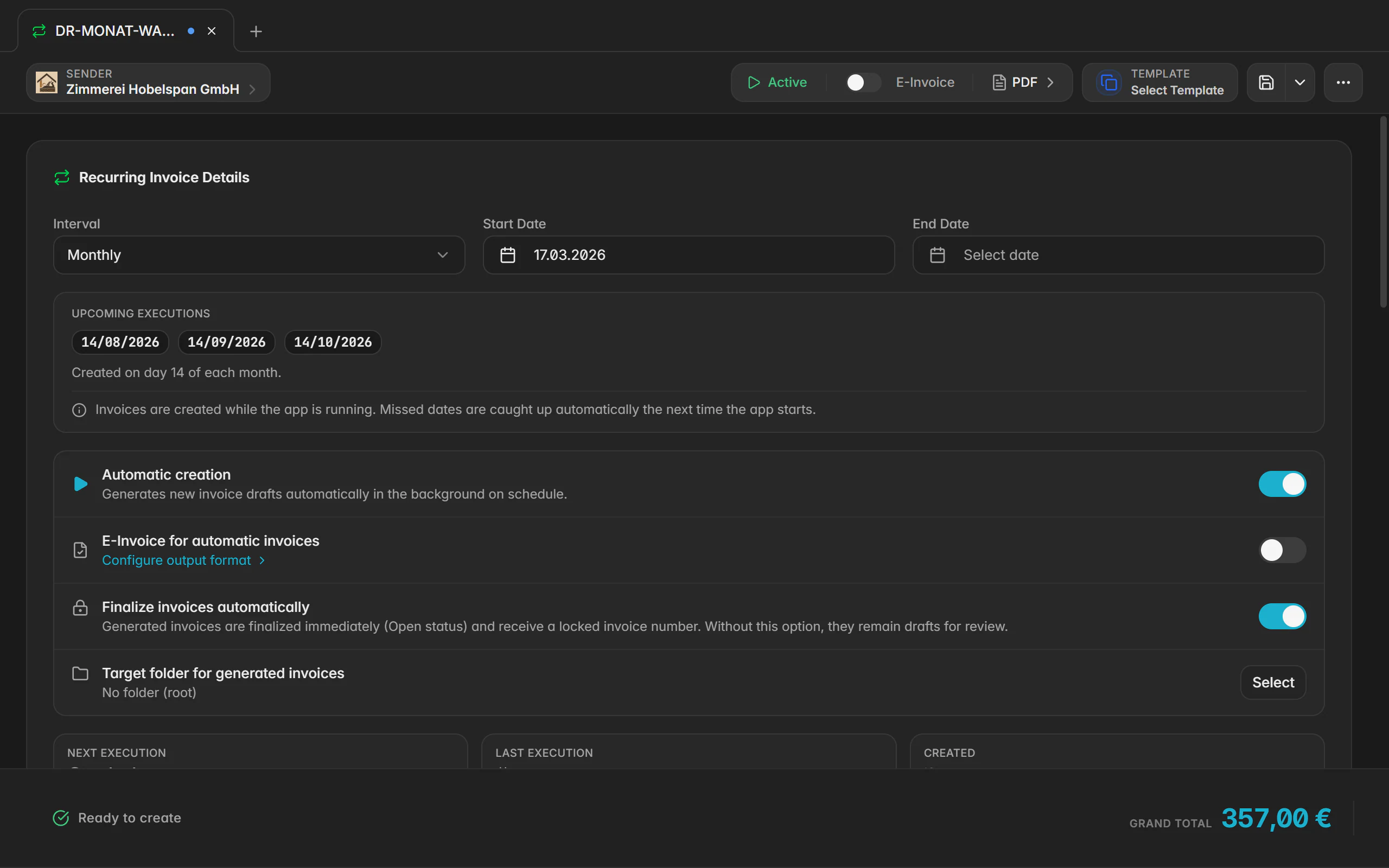Click the template copy icon
The width and height of the screenshot is (1389, 868).
[1109, 82]
